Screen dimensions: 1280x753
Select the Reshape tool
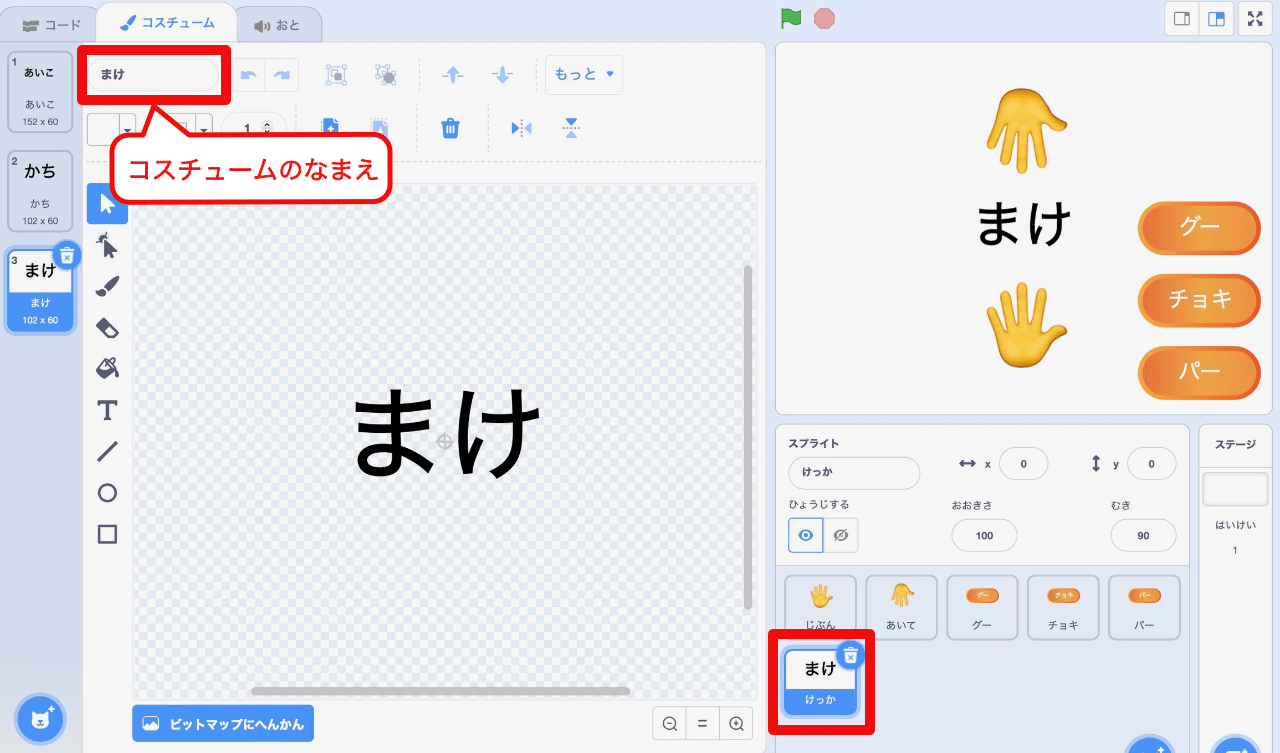click(107, 244)
